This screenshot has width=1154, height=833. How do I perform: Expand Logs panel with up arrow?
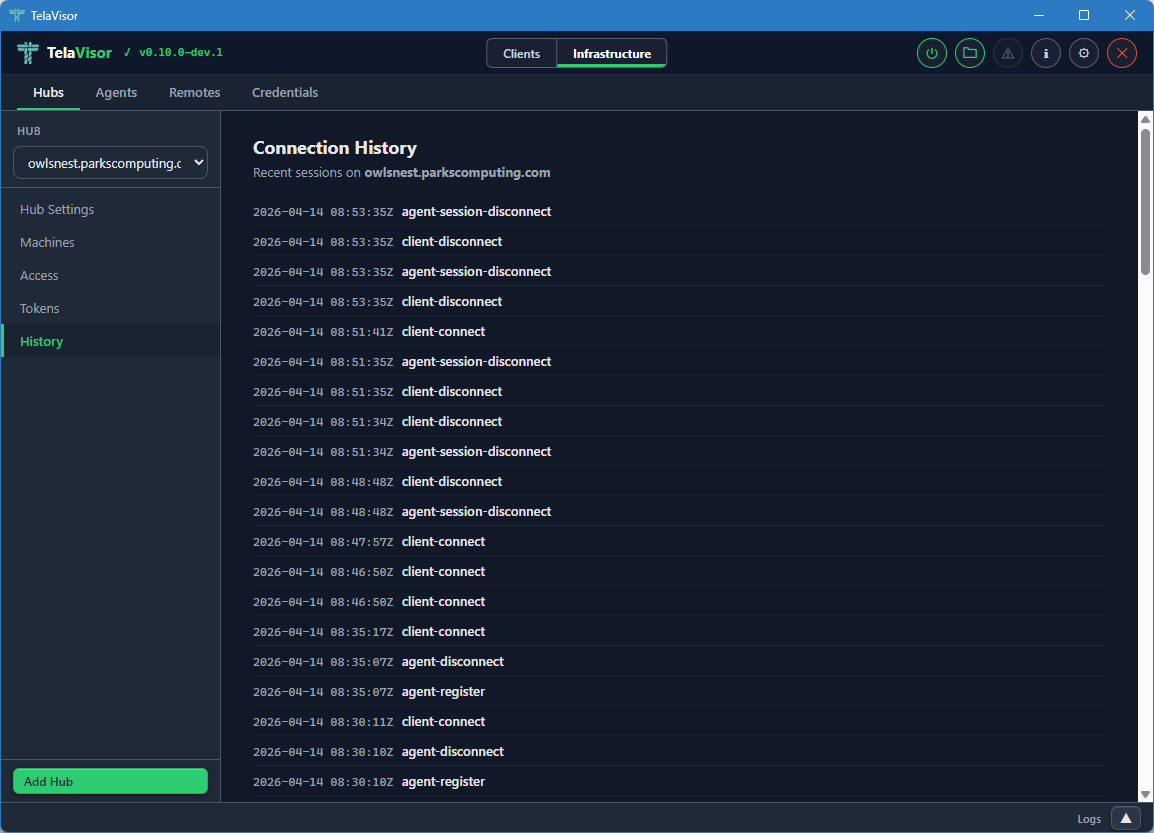1125,818
